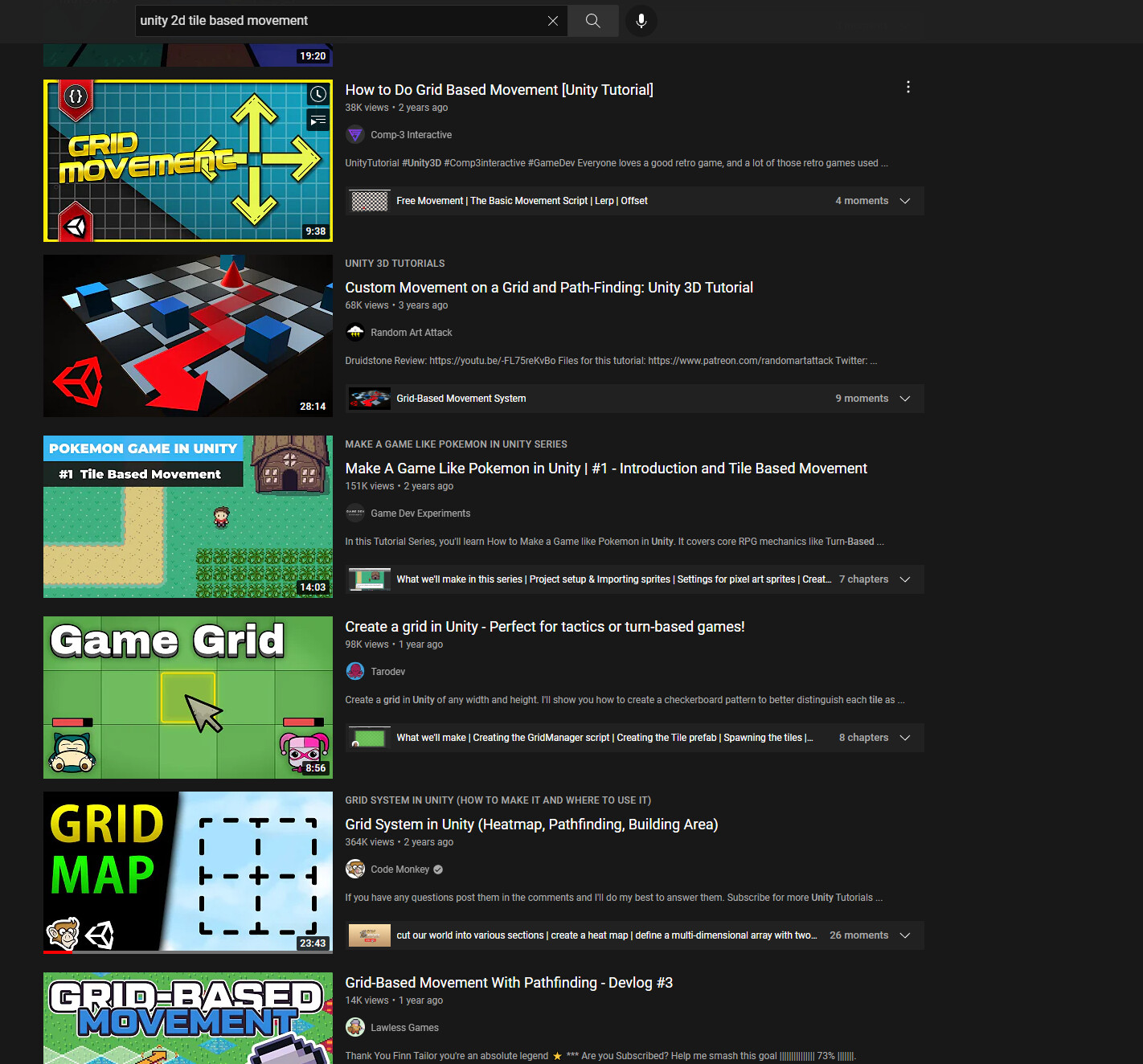This screenshot has width=1143, height=1064.
Task: Open the three-dot menu on the Grid Based Movement video
Action: pos(907,87)
